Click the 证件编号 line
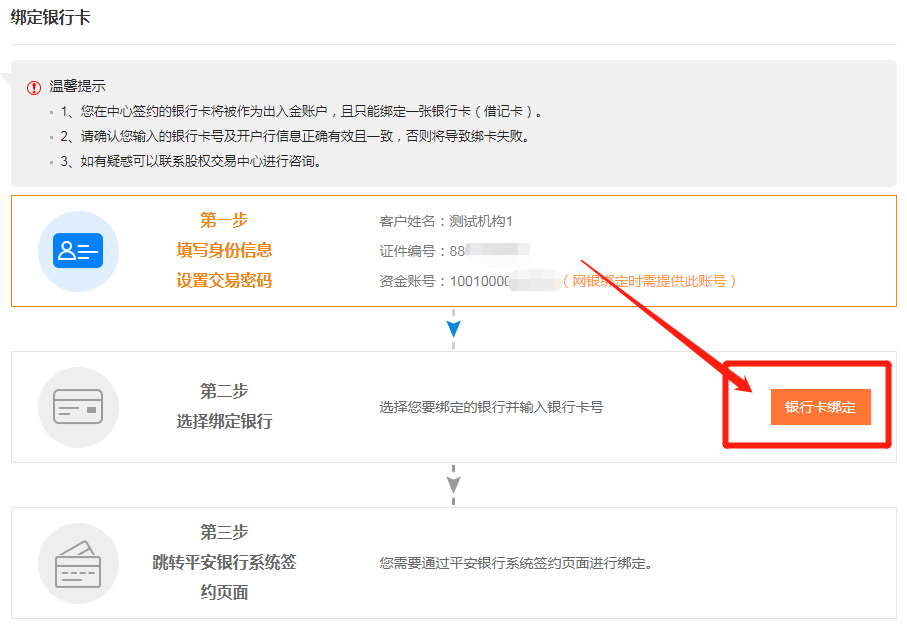 (x=454, y=251)
